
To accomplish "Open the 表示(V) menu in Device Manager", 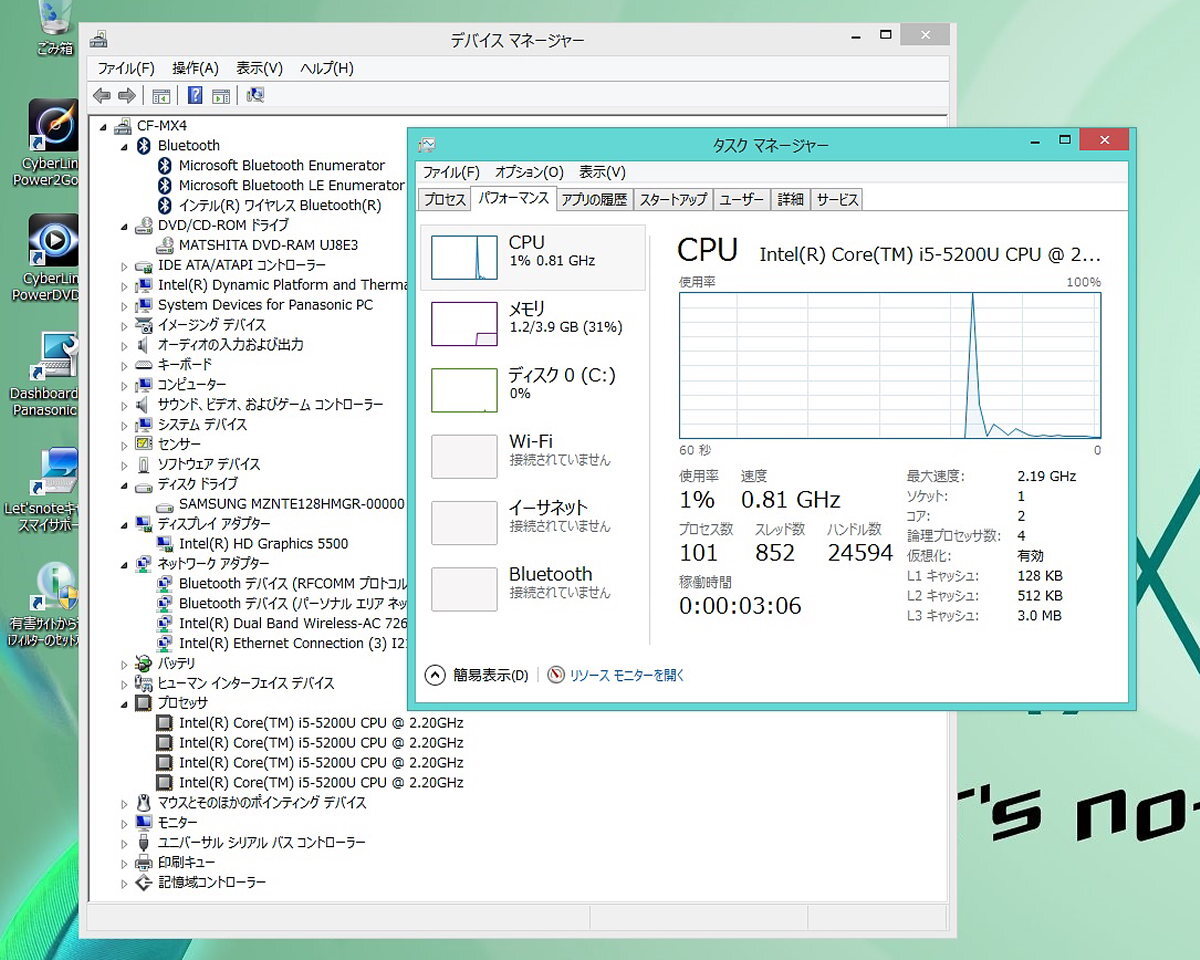I will click(x=259, y=68).
